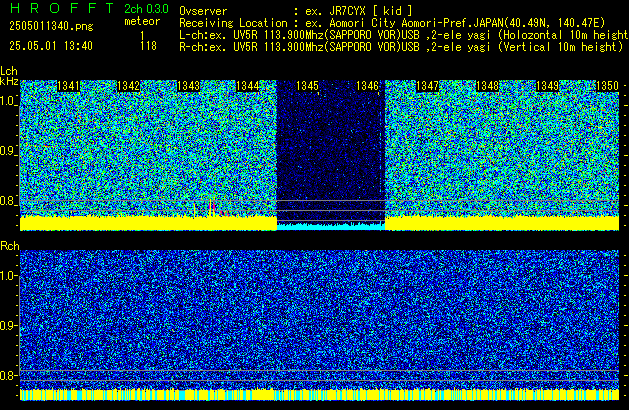Click the 1345 time marker
Screen dimensions: 629x410
click(x=307, y=86)
